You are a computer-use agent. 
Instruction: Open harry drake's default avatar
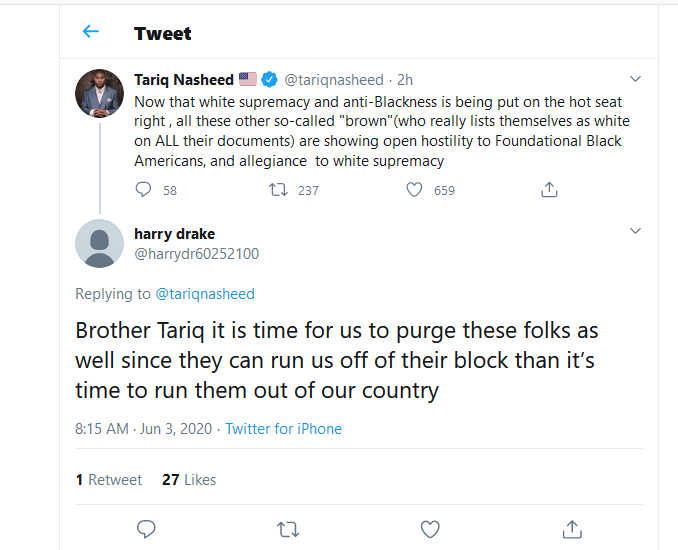tap(99, 243)
